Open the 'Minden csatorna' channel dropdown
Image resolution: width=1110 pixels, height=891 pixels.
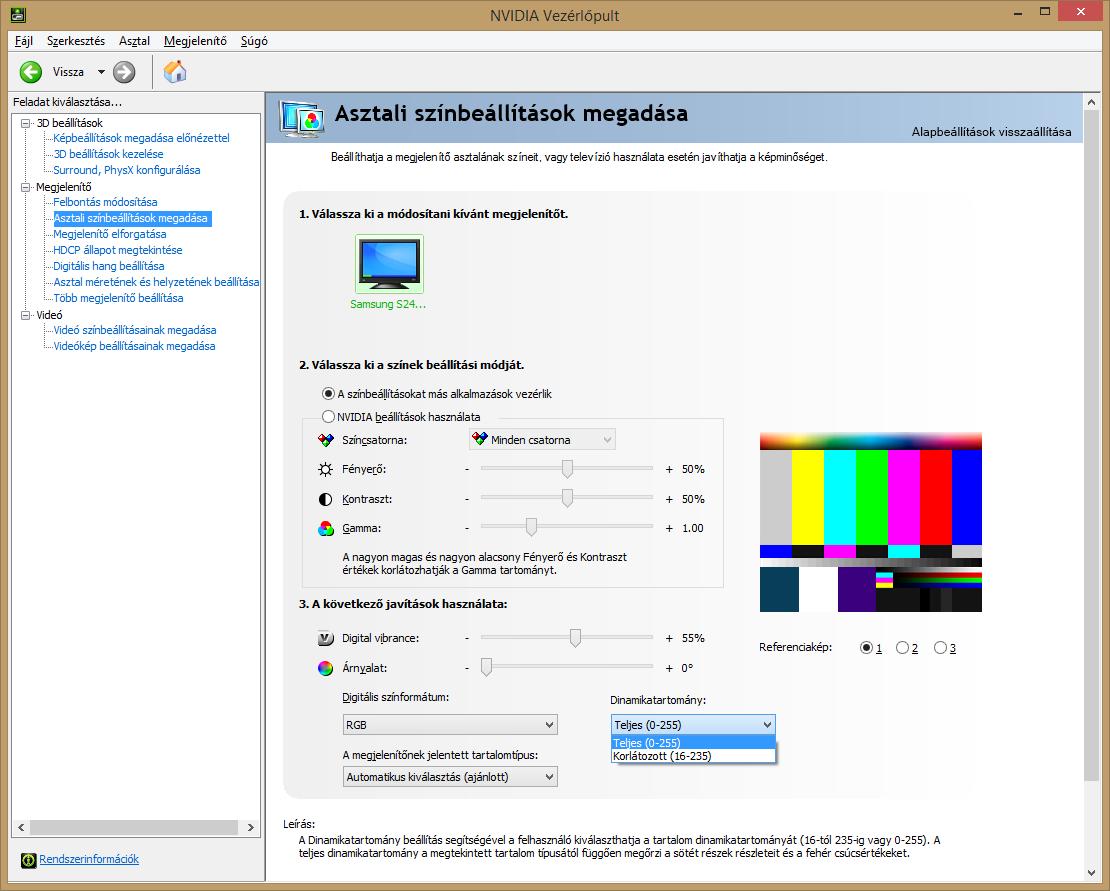pos(542,439)
